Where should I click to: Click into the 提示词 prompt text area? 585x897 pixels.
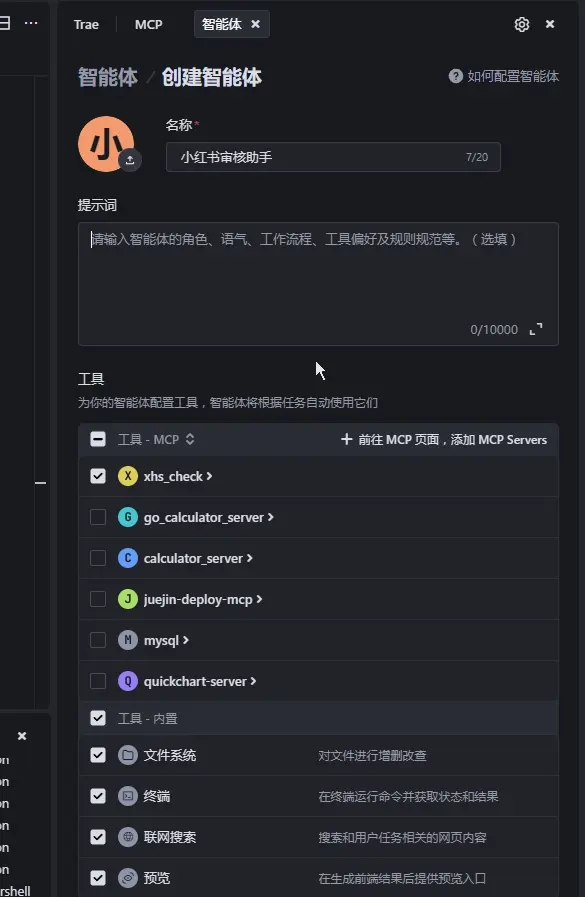click(x=318, y=284)
